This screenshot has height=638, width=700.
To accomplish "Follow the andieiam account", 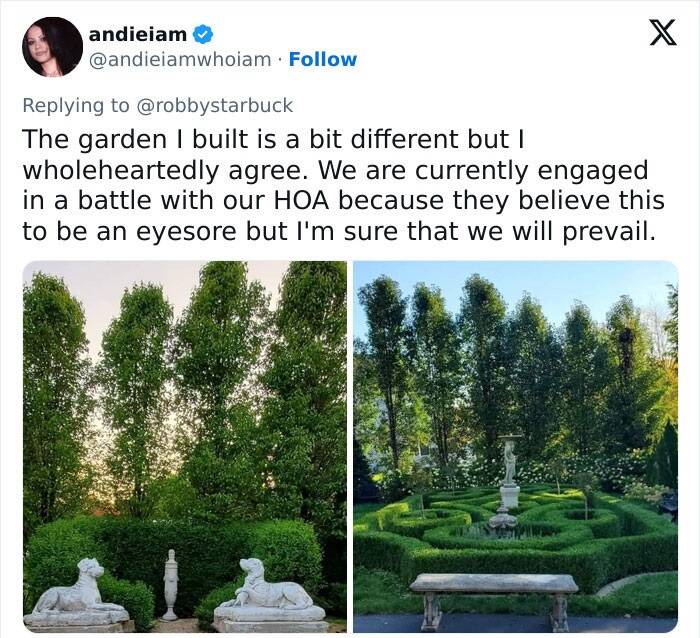I will point(323,59).
